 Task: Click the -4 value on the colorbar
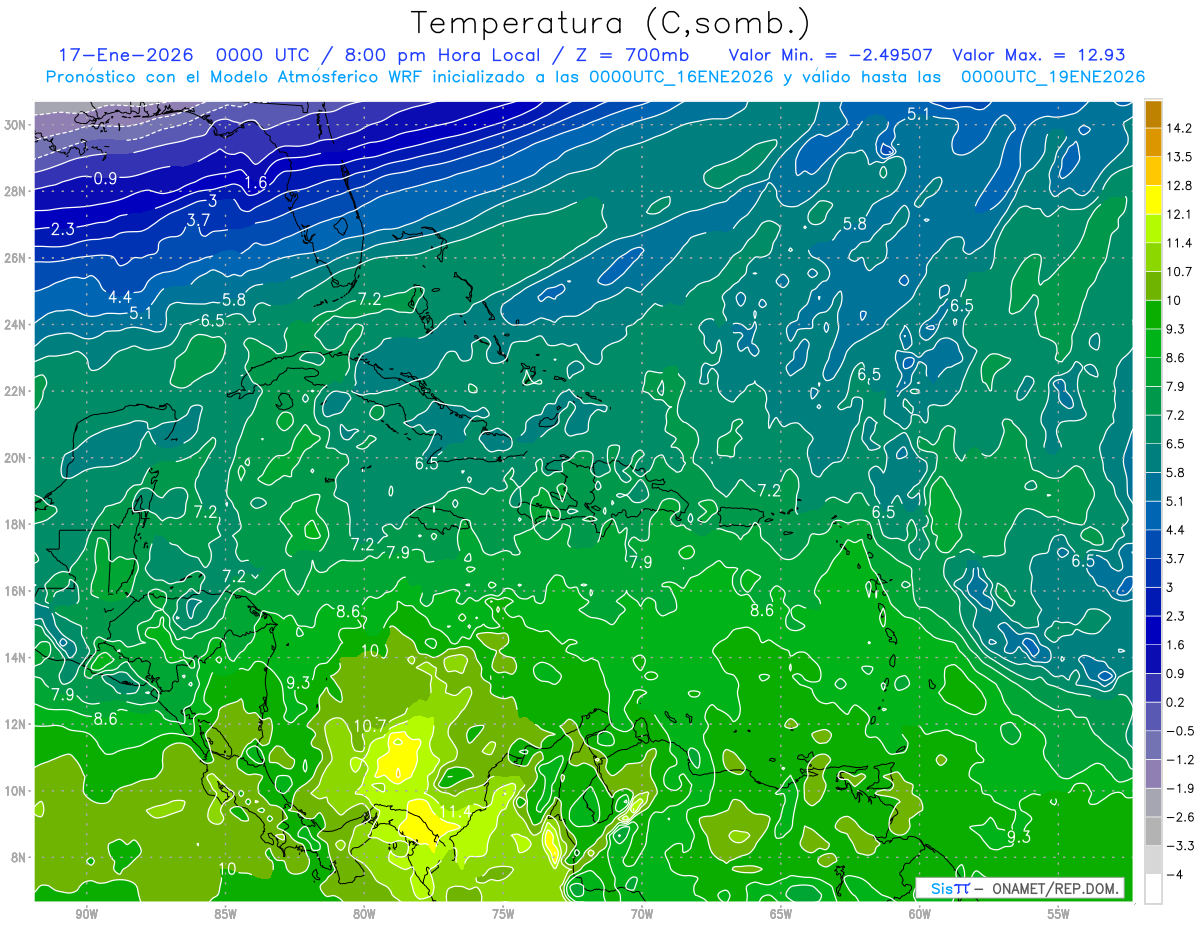click(x=1177, y=874)
